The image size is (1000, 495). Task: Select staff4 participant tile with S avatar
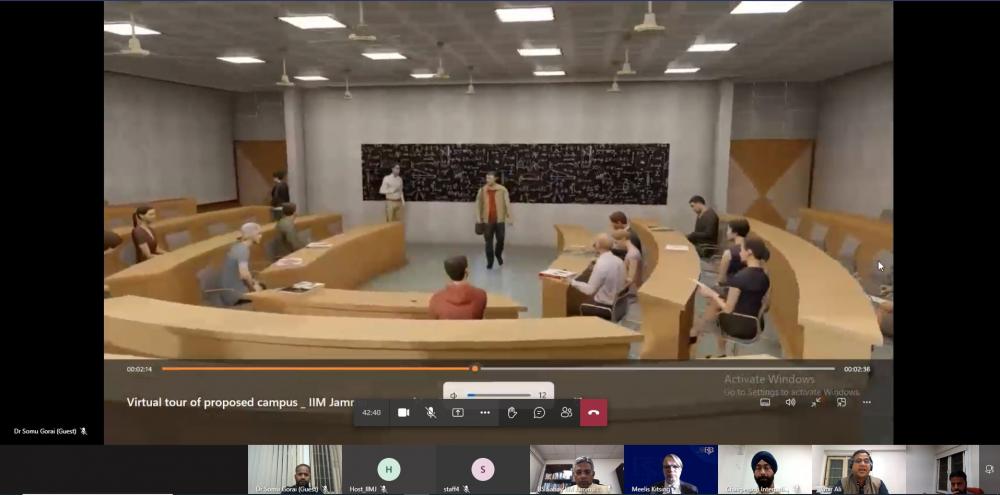click(483, 470)
